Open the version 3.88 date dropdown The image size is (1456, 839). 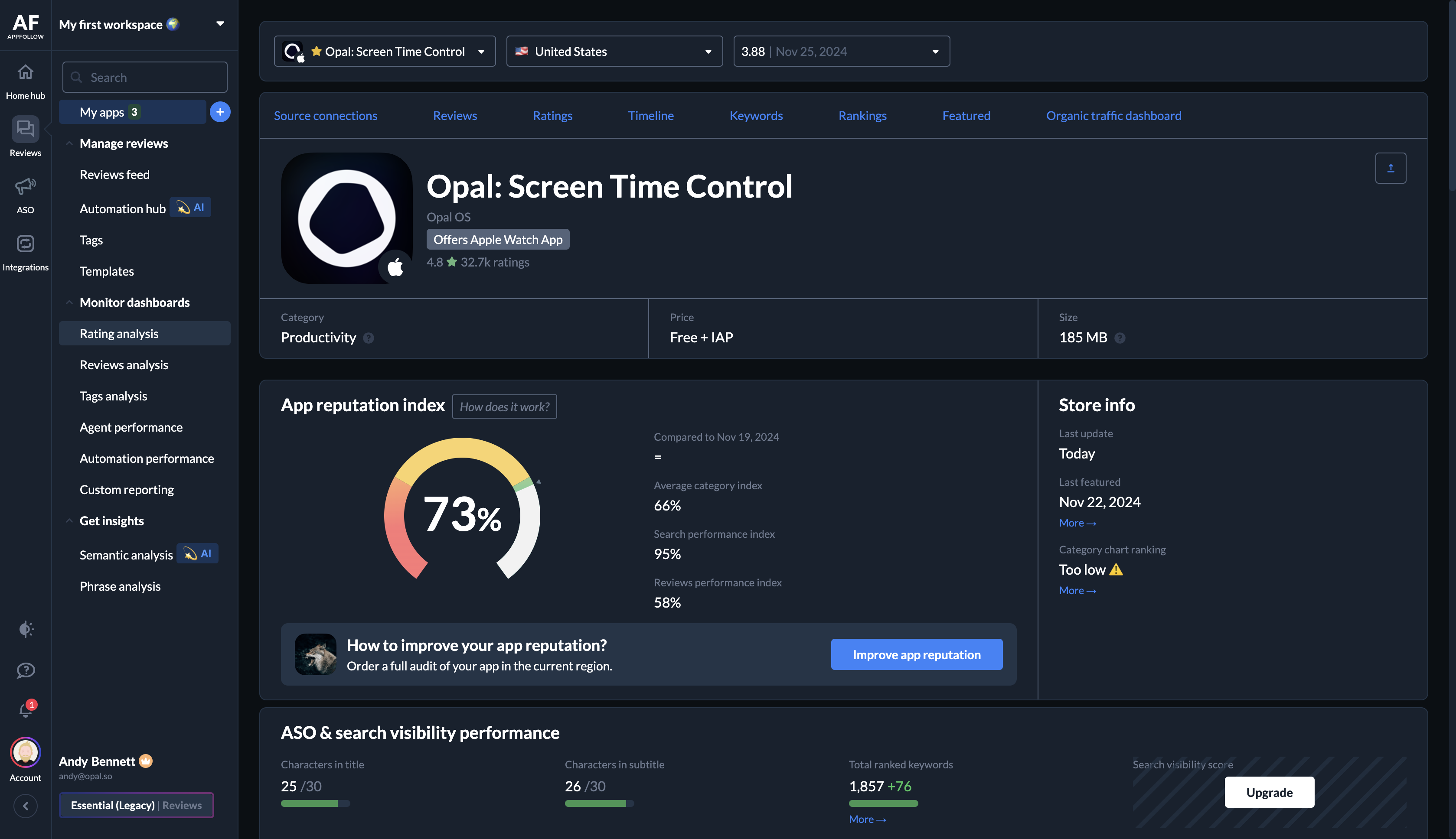click(842, 51)
